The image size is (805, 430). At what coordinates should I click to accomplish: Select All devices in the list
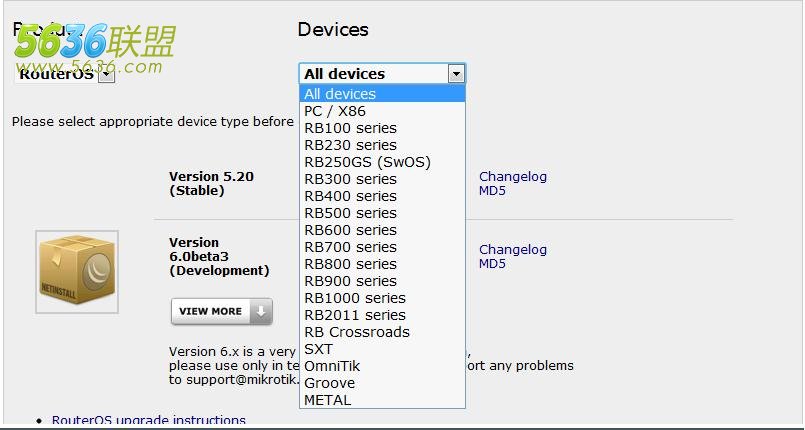[382, 94]
